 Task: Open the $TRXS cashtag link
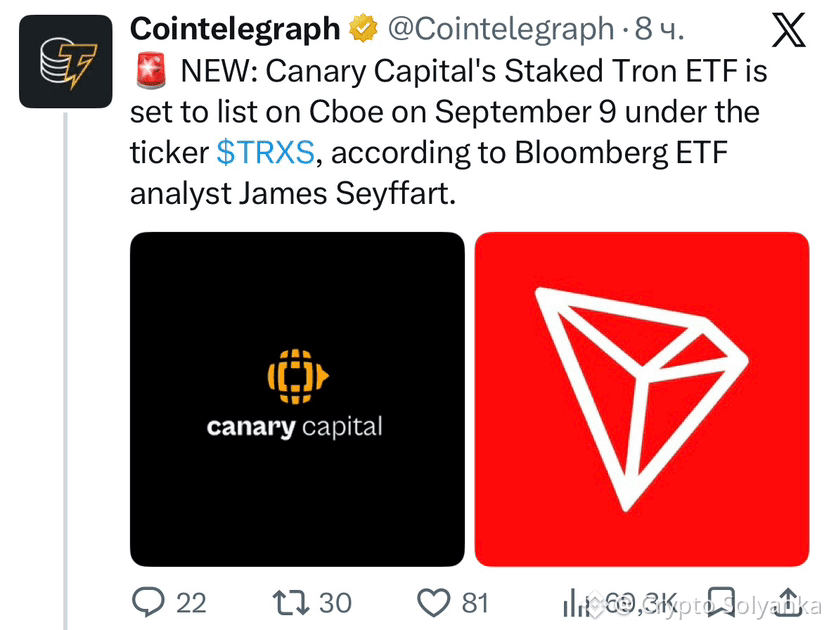click(265, 153)
